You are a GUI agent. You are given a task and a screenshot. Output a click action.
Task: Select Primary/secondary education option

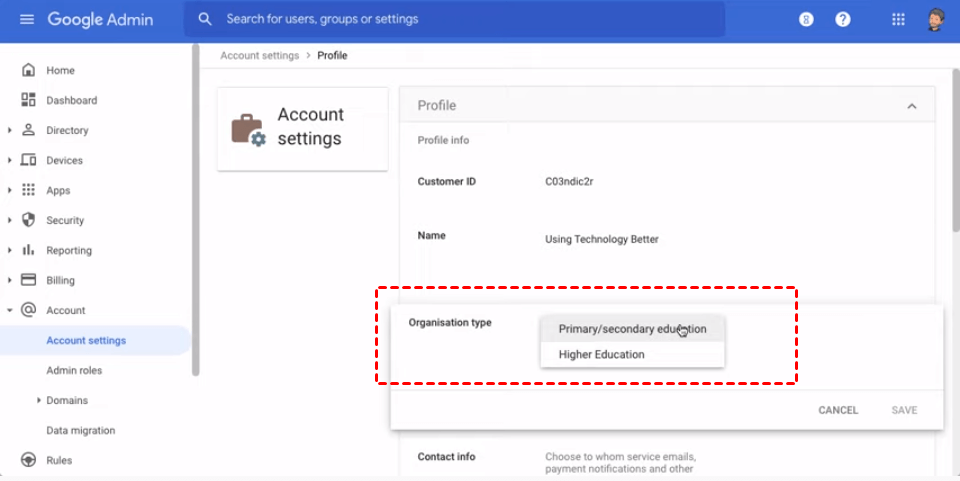point(632,329)
